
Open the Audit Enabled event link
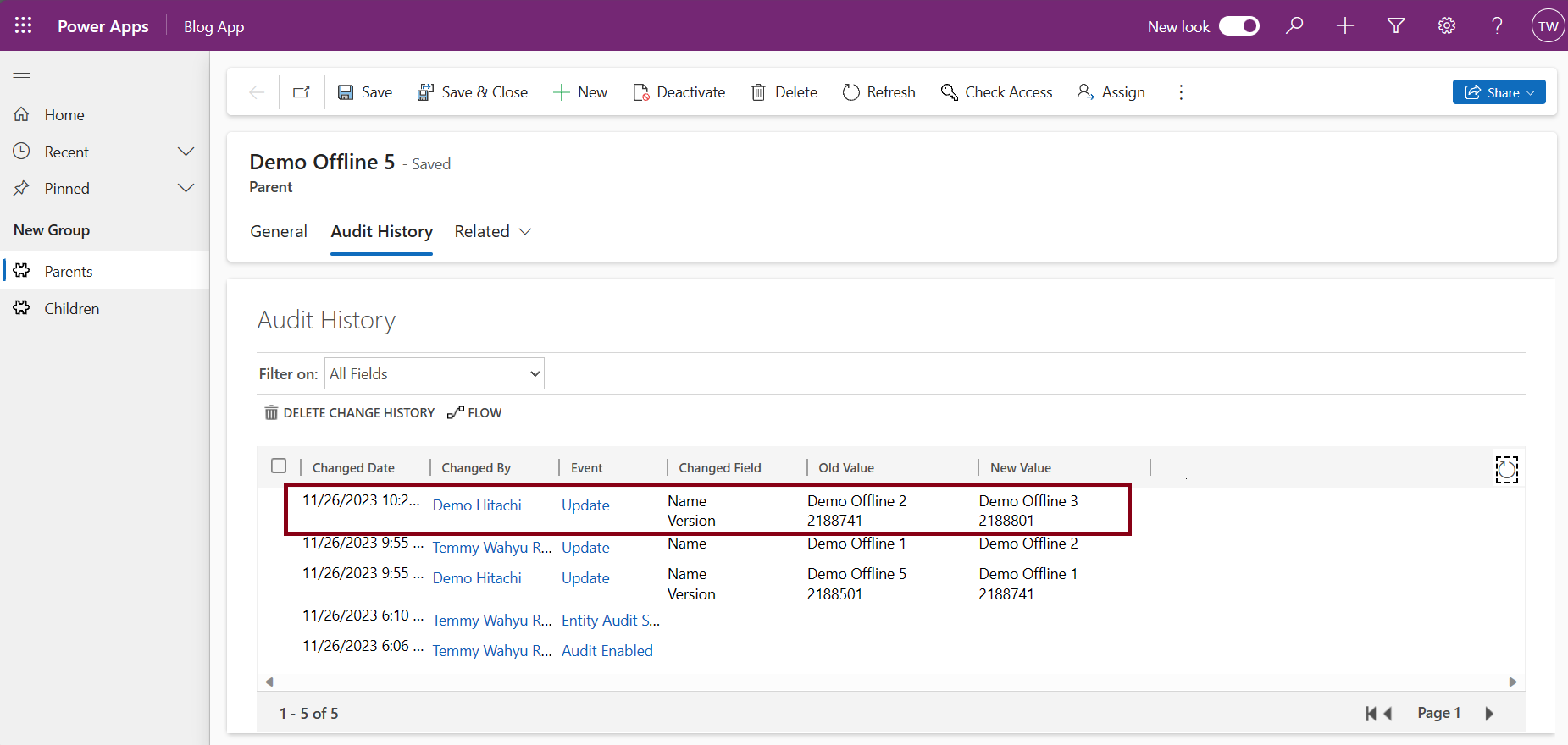coord(607,651)
